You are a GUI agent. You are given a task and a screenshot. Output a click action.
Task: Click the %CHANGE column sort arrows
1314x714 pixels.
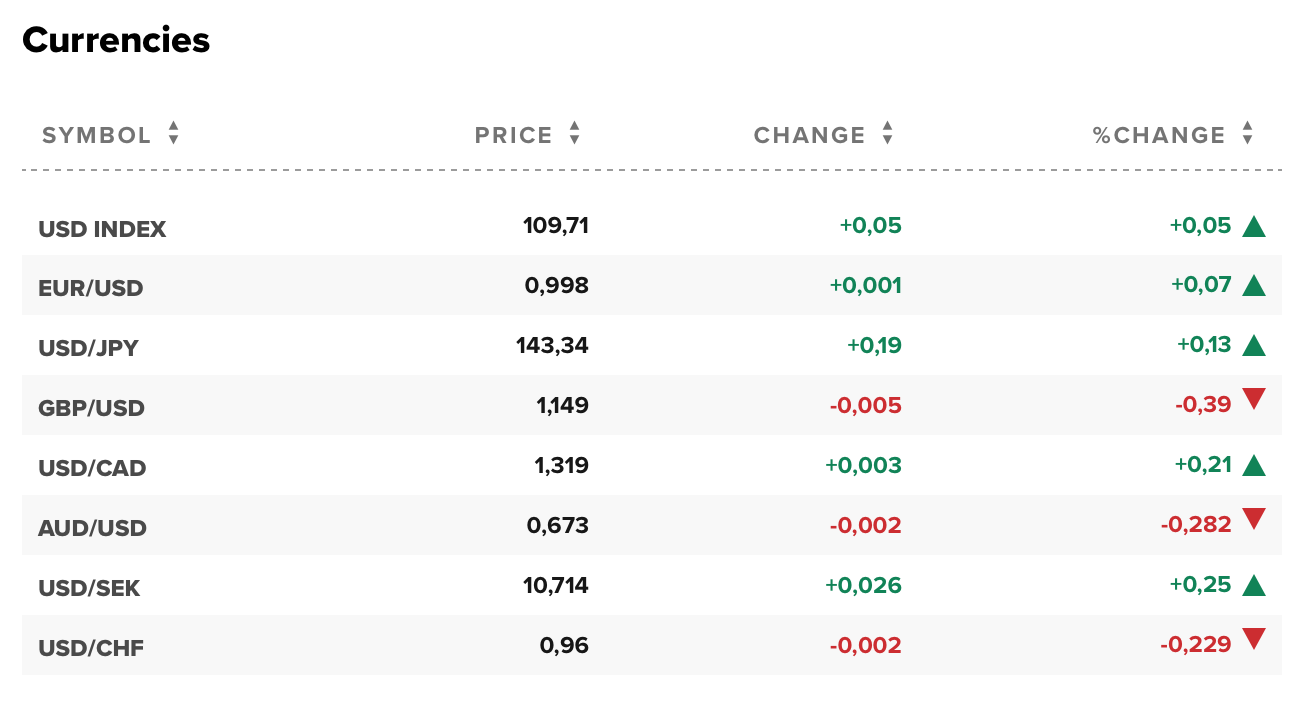click(x=1247, y=133)
